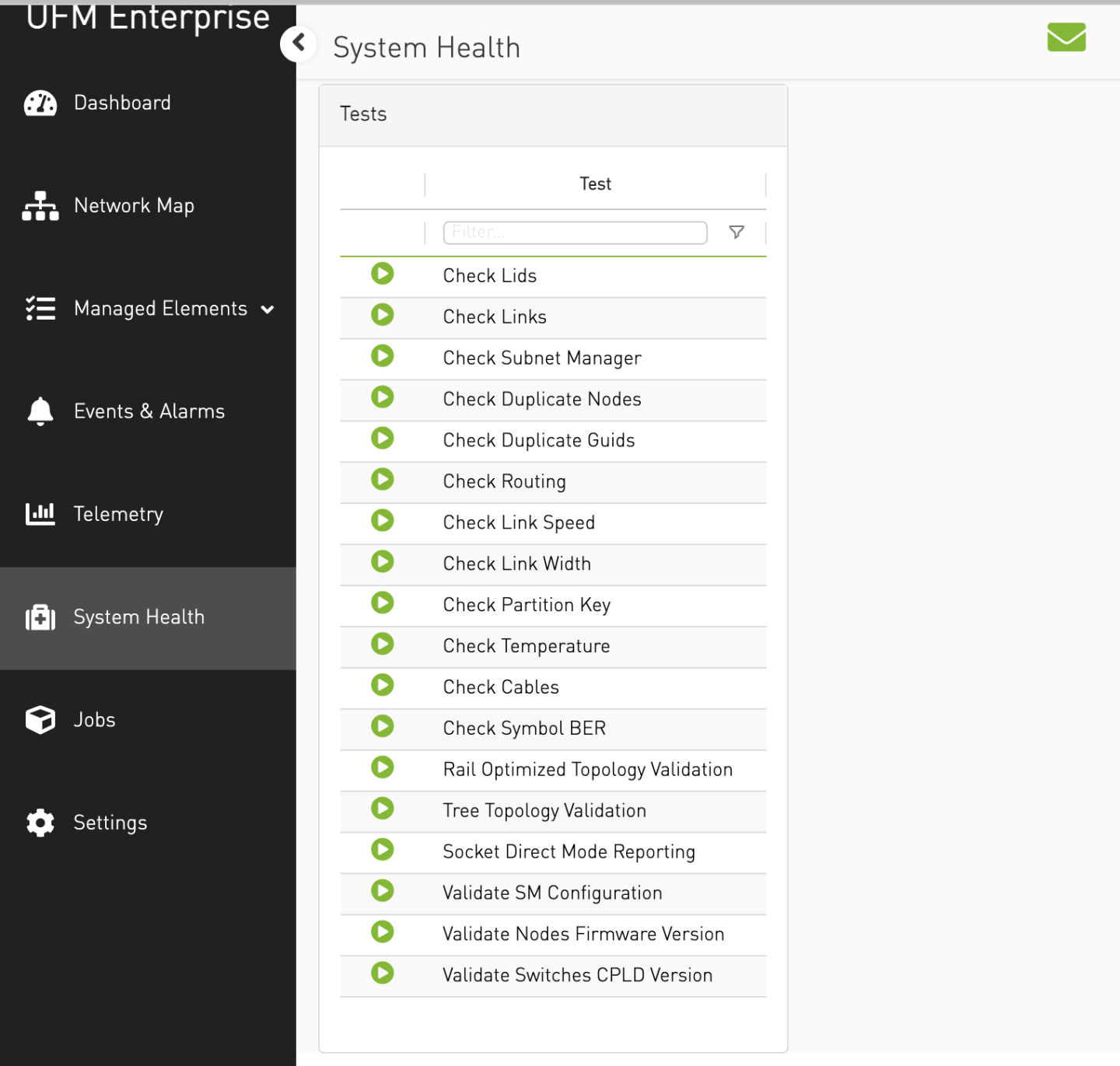
Task: Select the Tree Topology Validation row
Action: coord(544,811)
